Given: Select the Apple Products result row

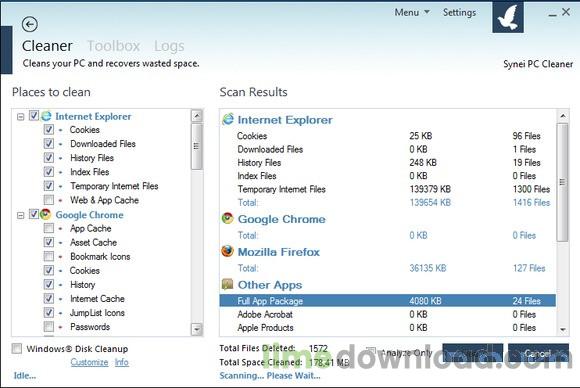Looking at the screenshot, I should tap(388, 328).
